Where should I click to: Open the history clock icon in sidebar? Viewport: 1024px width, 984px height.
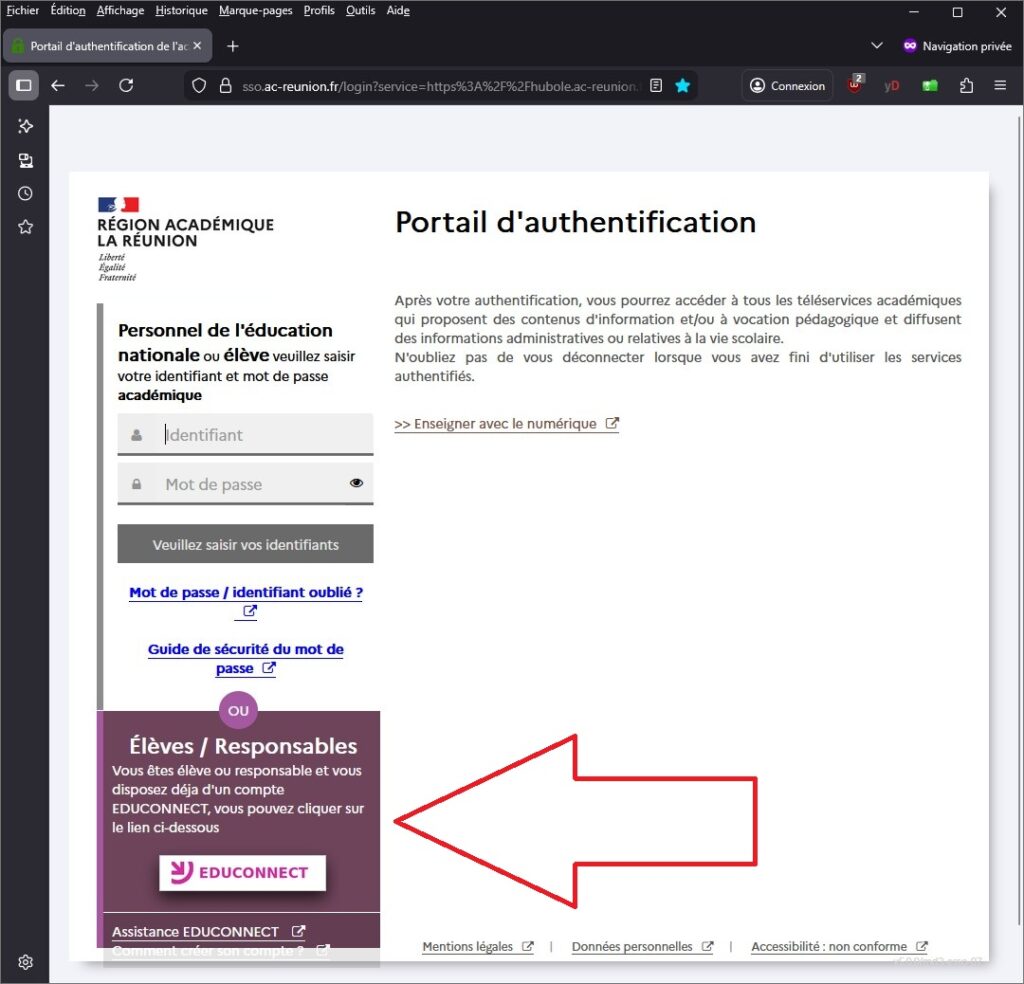[x=26, y=194]
